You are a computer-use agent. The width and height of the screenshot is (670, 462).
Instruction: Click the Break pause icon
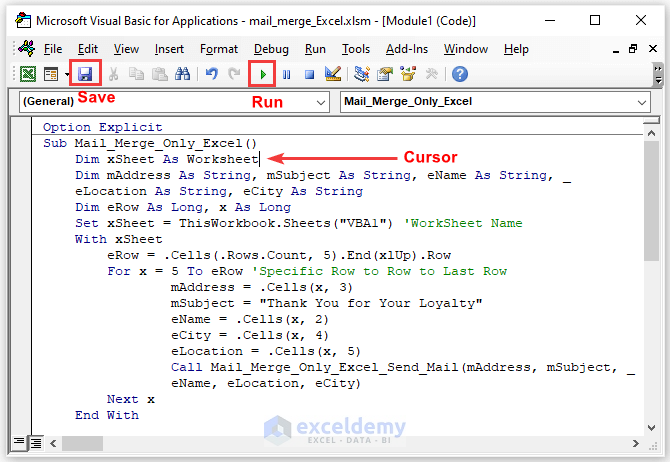pos(286,75)
